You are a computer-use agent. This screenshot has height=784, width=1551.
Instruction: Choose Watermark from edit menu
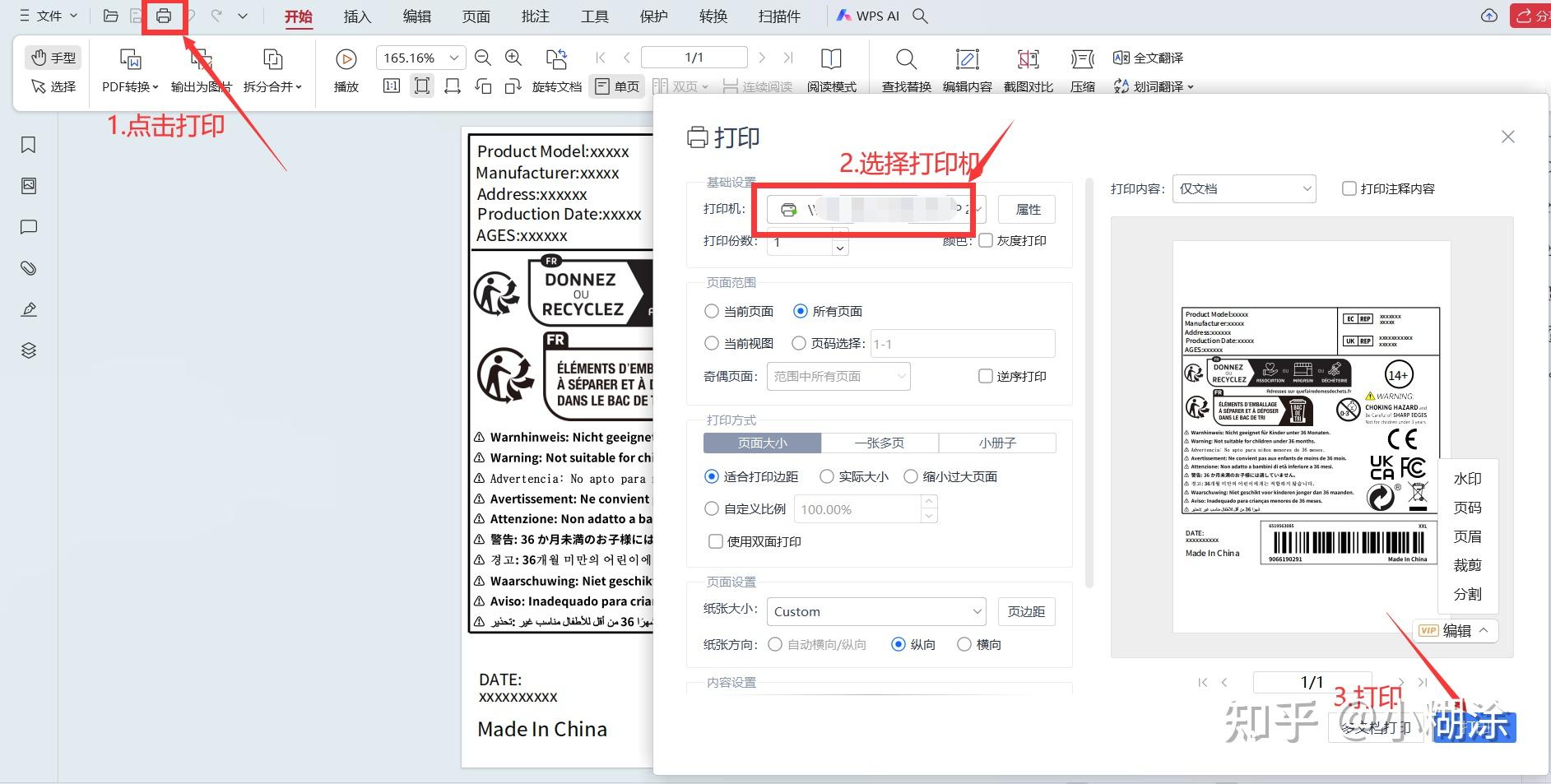pyautogui.click(x=1467, y=478)
